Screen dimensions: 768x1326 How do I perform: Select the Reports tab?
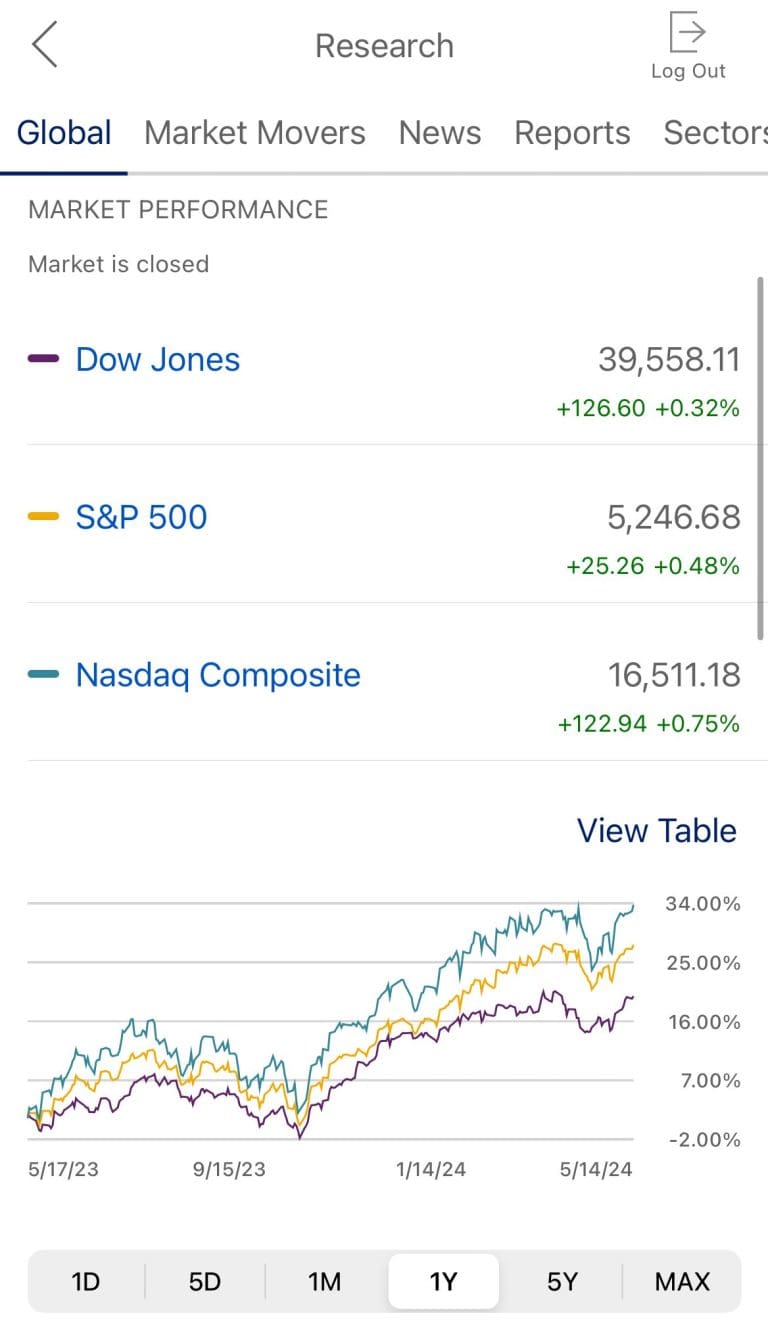point(572,133)
